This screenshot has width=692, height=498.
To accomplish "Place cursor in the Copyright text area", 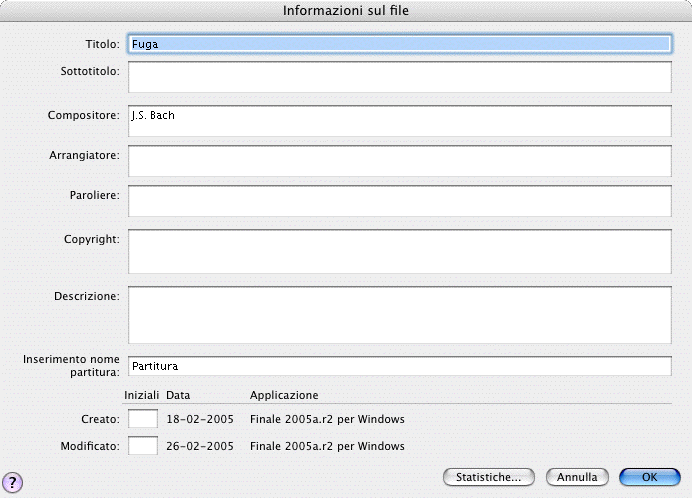I will (398, 251).
